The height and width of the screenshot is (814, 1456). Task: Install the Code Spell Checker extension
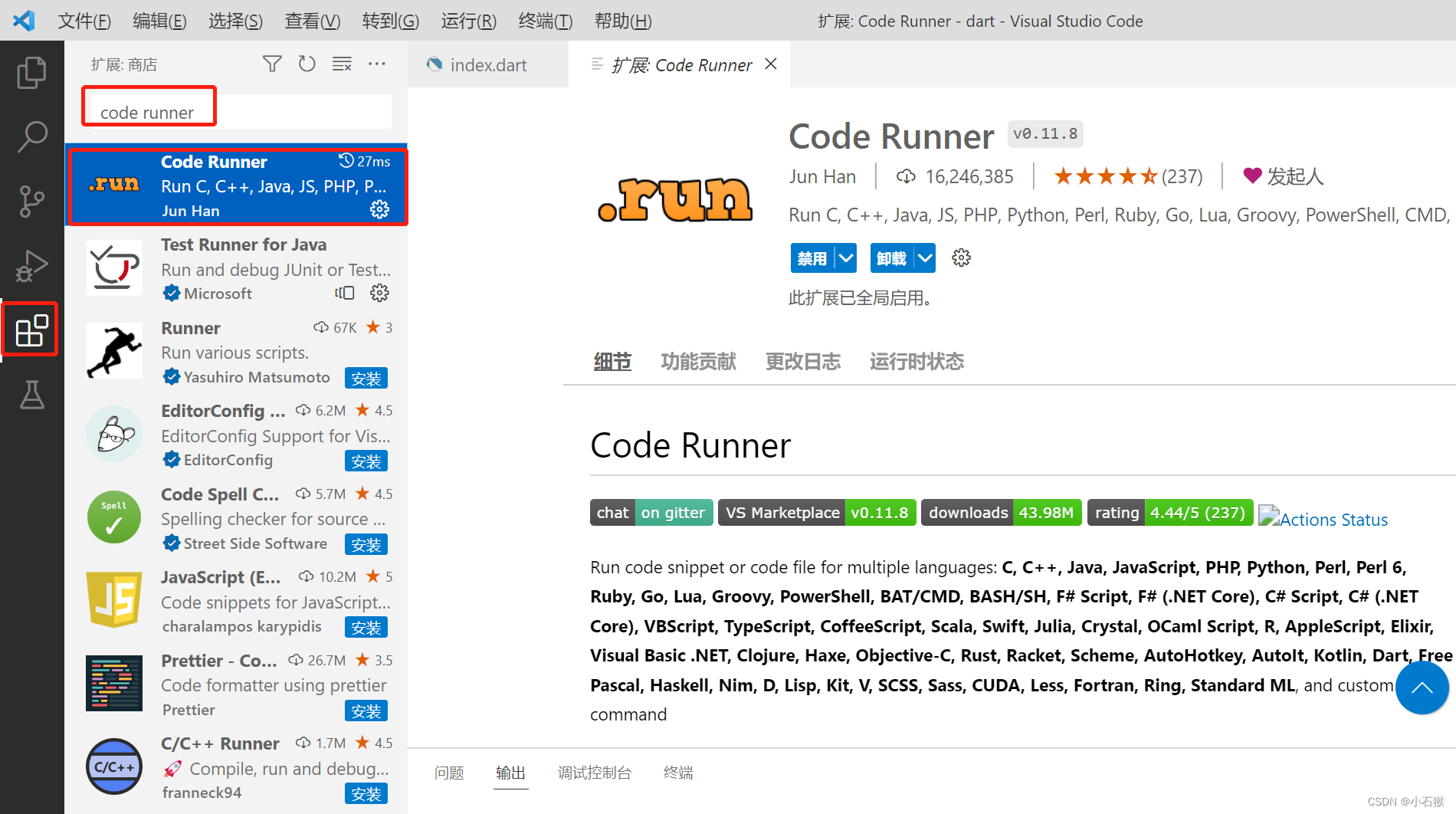[x=366, y=545]
